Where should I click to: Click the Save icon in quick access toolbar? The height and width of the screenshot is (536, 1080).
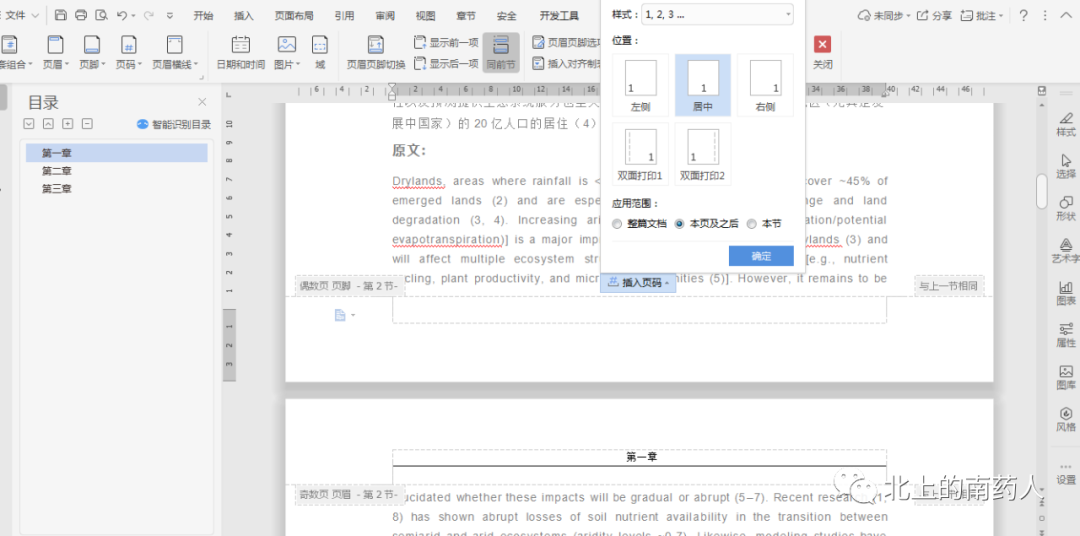(x=61, y=15)
